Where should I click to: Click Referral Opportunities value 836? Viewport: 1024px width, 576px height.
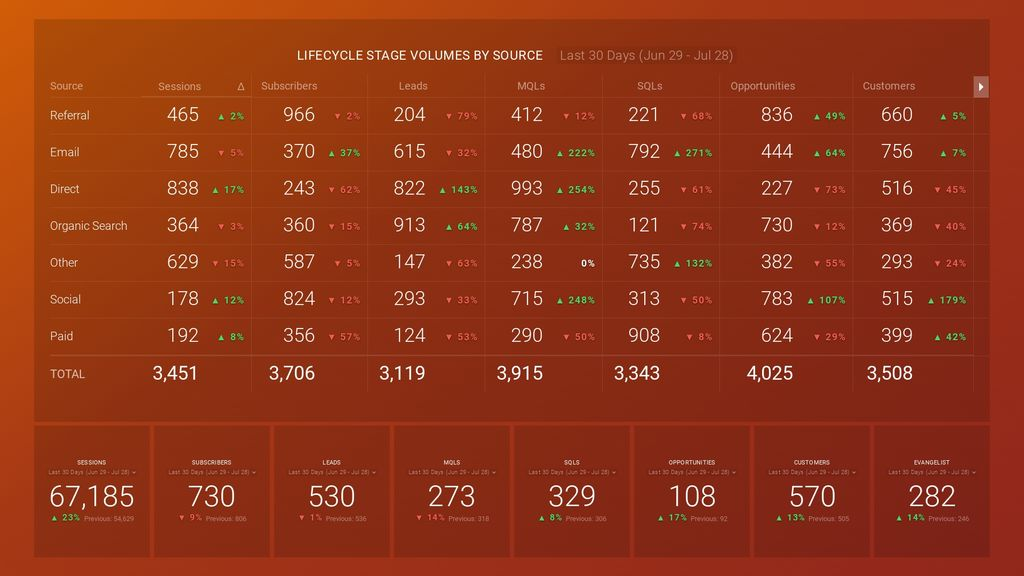(x=776, y=115)
